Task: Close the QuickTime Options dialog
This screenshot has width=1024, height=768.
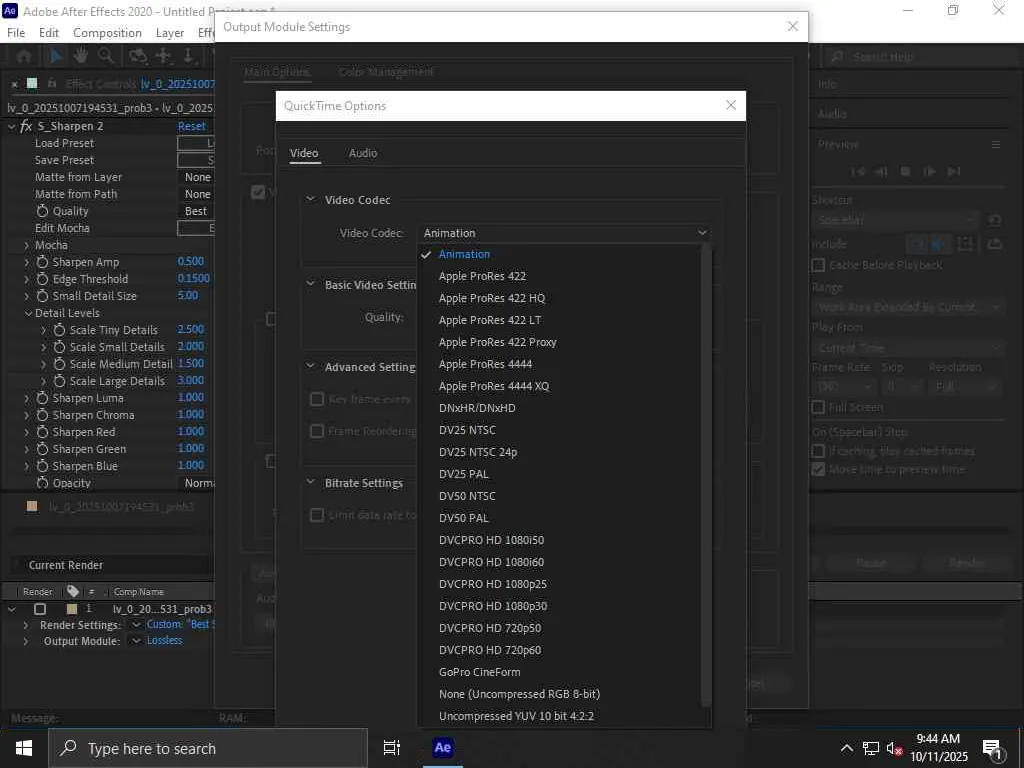Action: (731, 105)
